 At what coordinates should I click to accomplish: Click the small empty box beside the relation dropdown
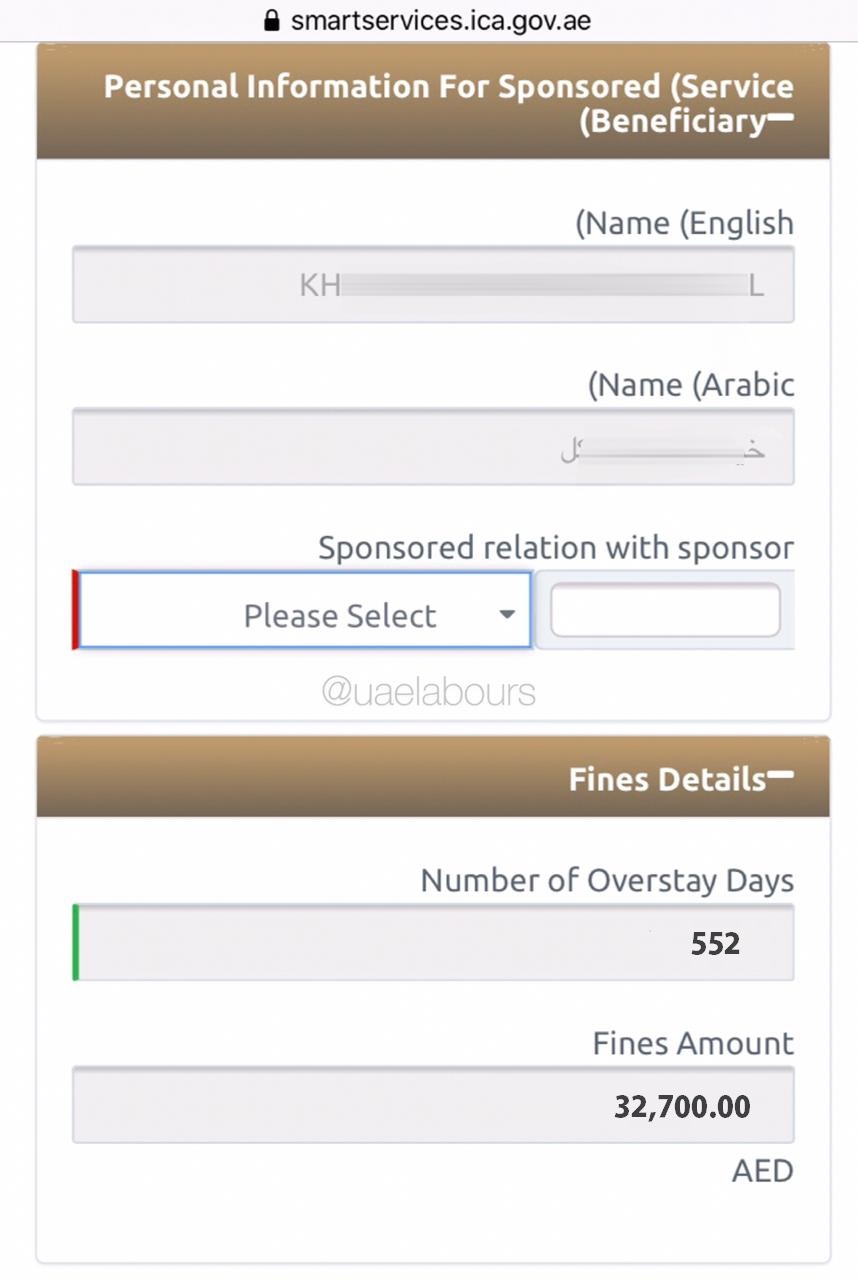coord(665,610)
